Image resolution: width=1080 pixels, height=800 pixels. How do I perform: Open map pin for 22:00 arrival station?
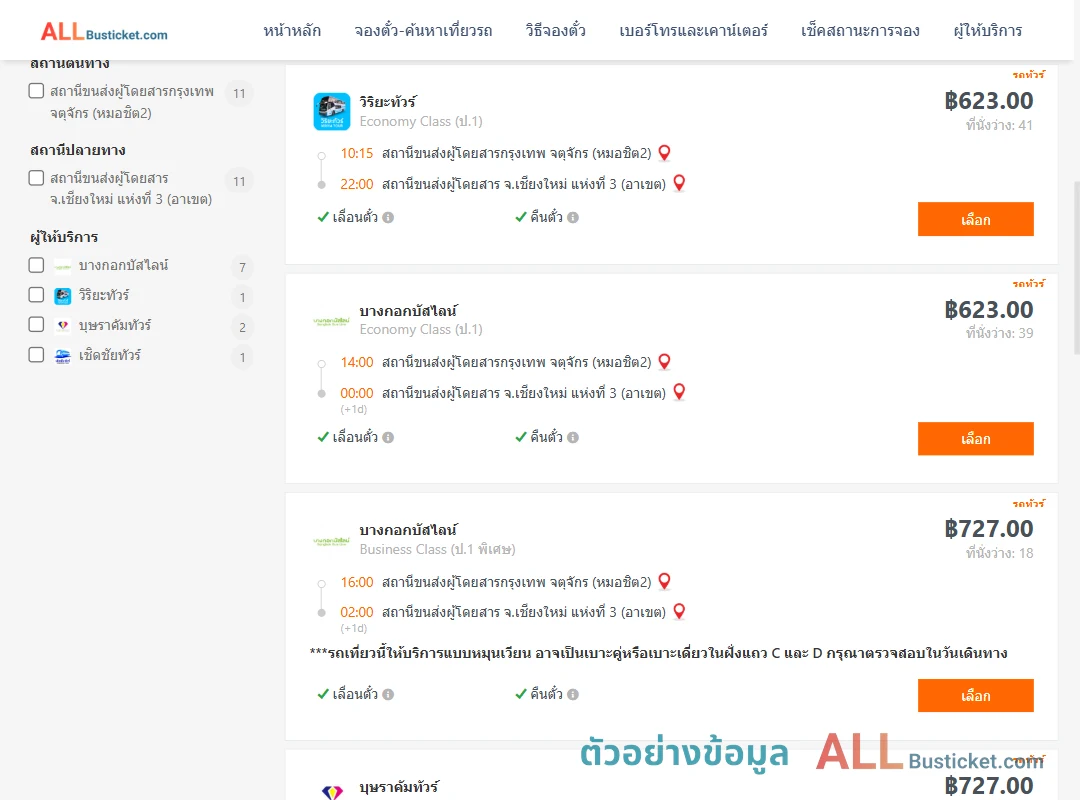[x=678, y=183]
